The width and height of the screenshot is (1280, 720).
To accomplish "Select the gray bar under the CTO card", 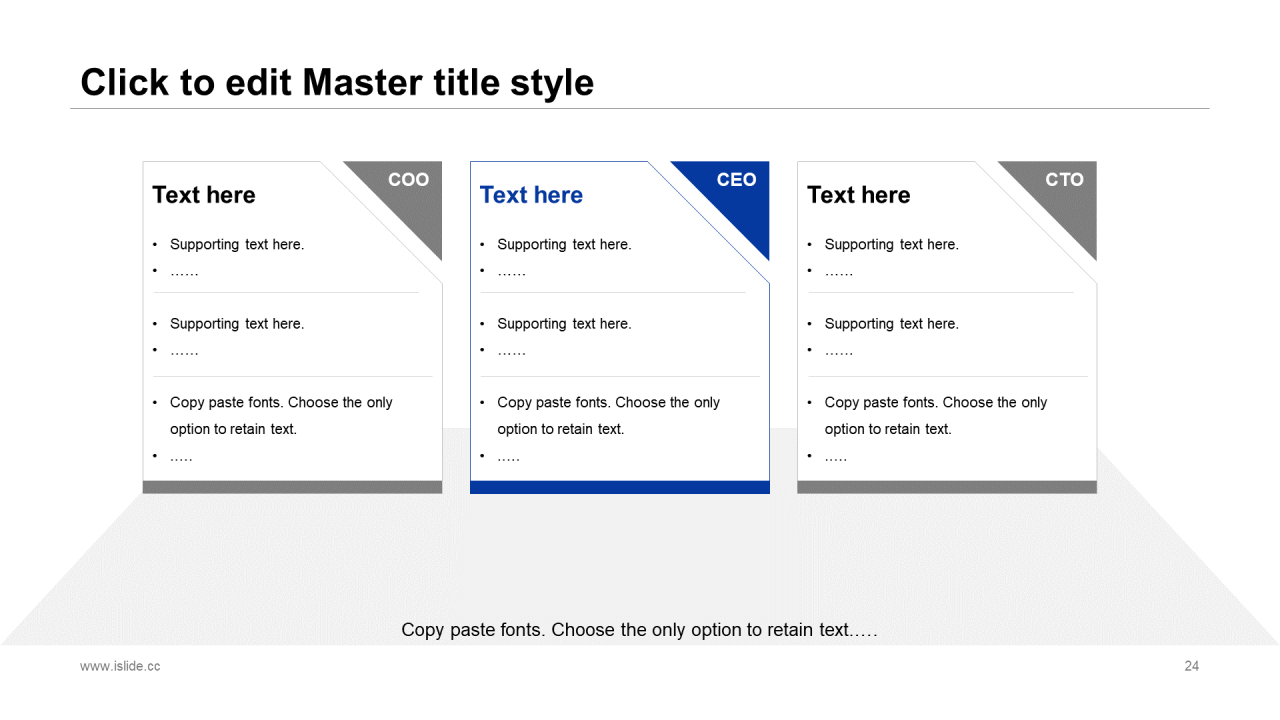I will 946,487.
